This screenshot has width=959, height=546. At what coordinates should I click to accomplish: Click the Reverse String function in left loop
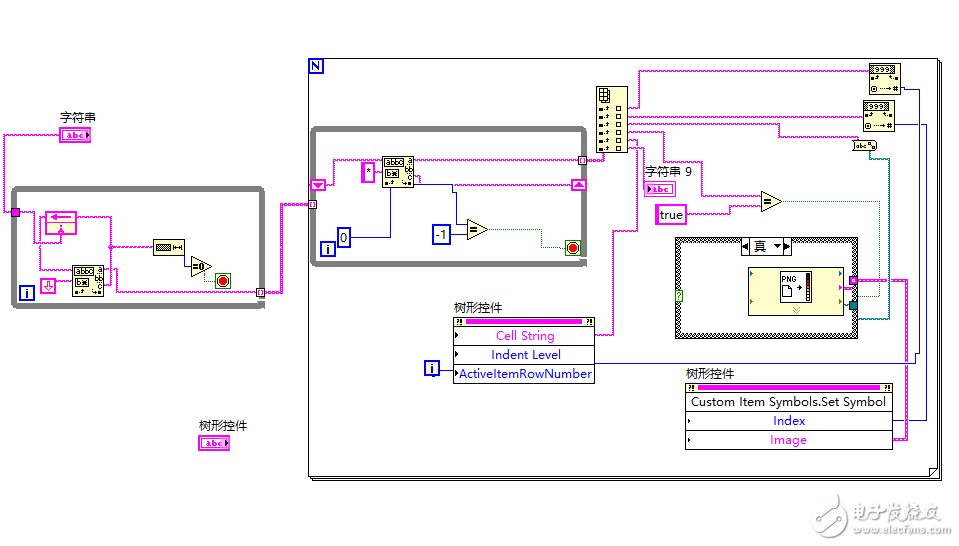point(61,223)
